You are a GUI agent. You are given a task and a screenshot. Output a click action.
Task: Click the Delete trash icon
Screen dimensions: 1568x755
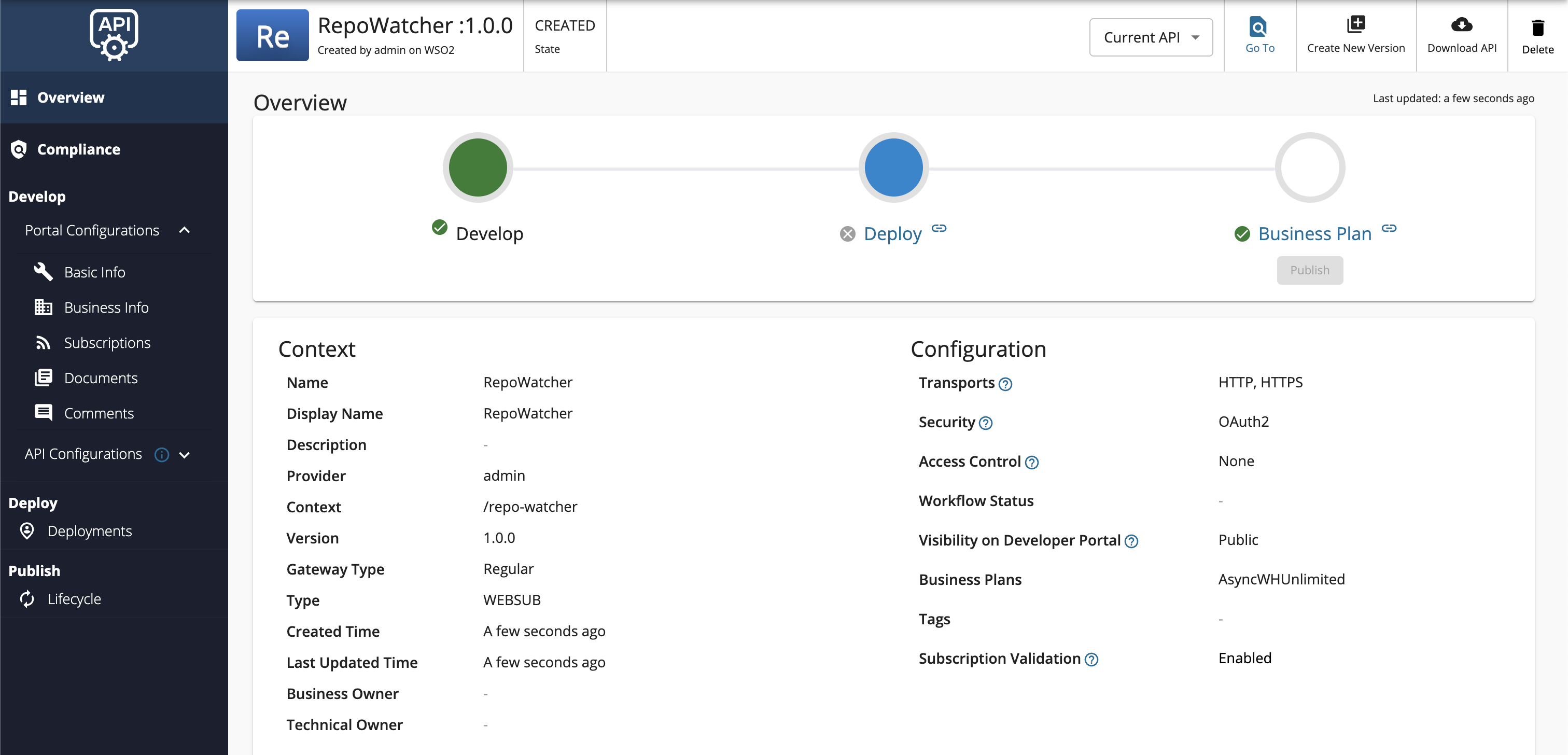click(1537, 27)
